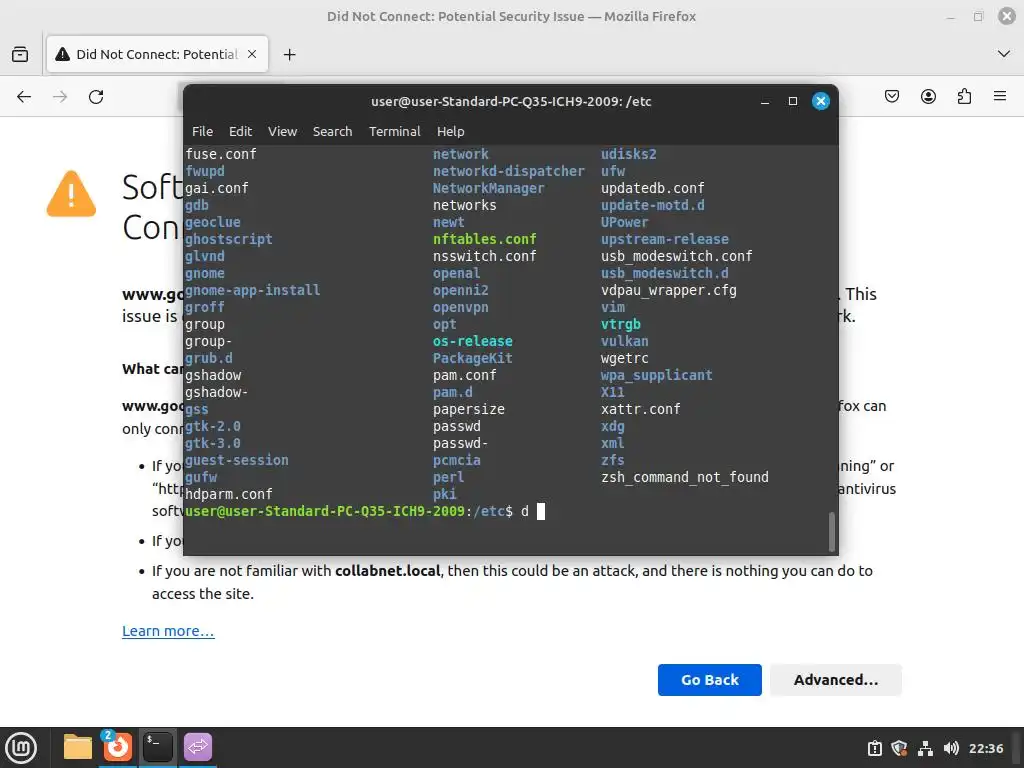This screenshot has width=1024, height=768.
Task: Open the terminal Search menu
Action: [332, 131]
